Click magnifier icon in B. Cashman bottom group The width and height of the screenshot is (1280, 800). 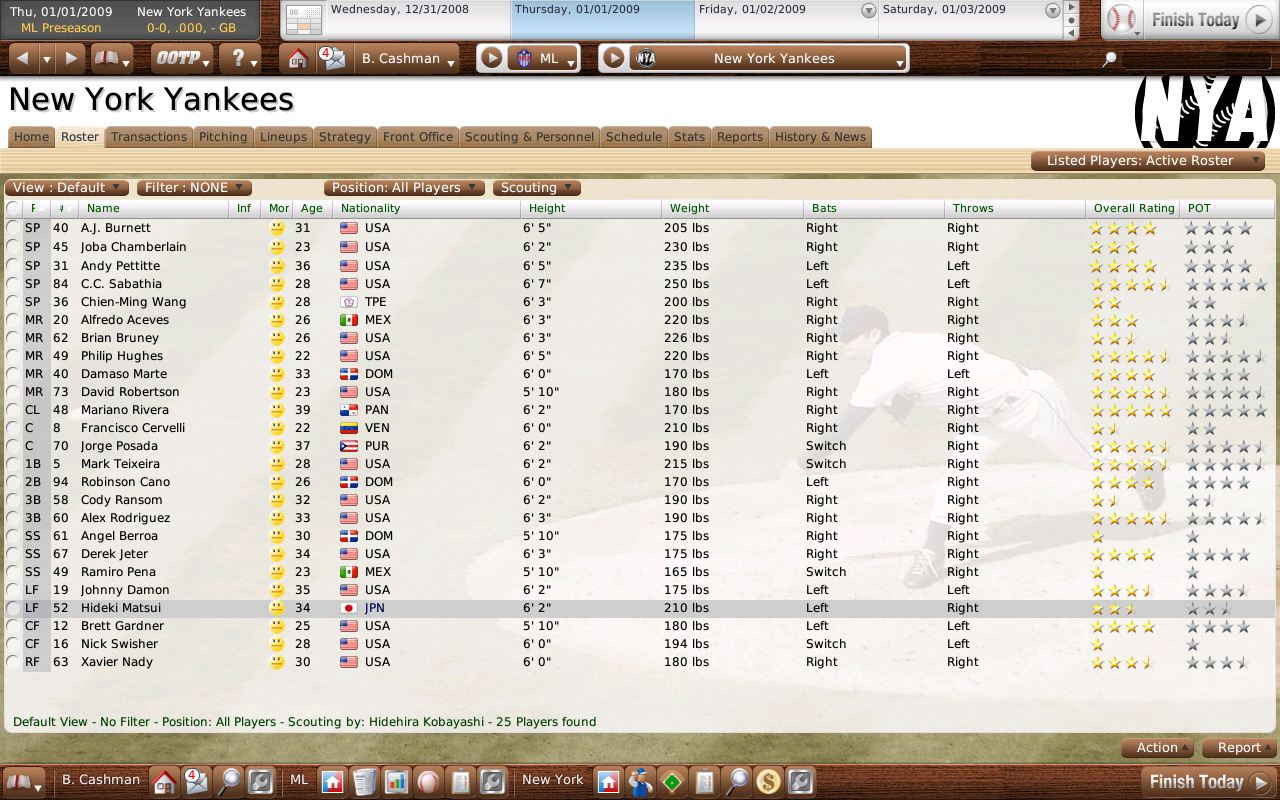pos(230,781)
